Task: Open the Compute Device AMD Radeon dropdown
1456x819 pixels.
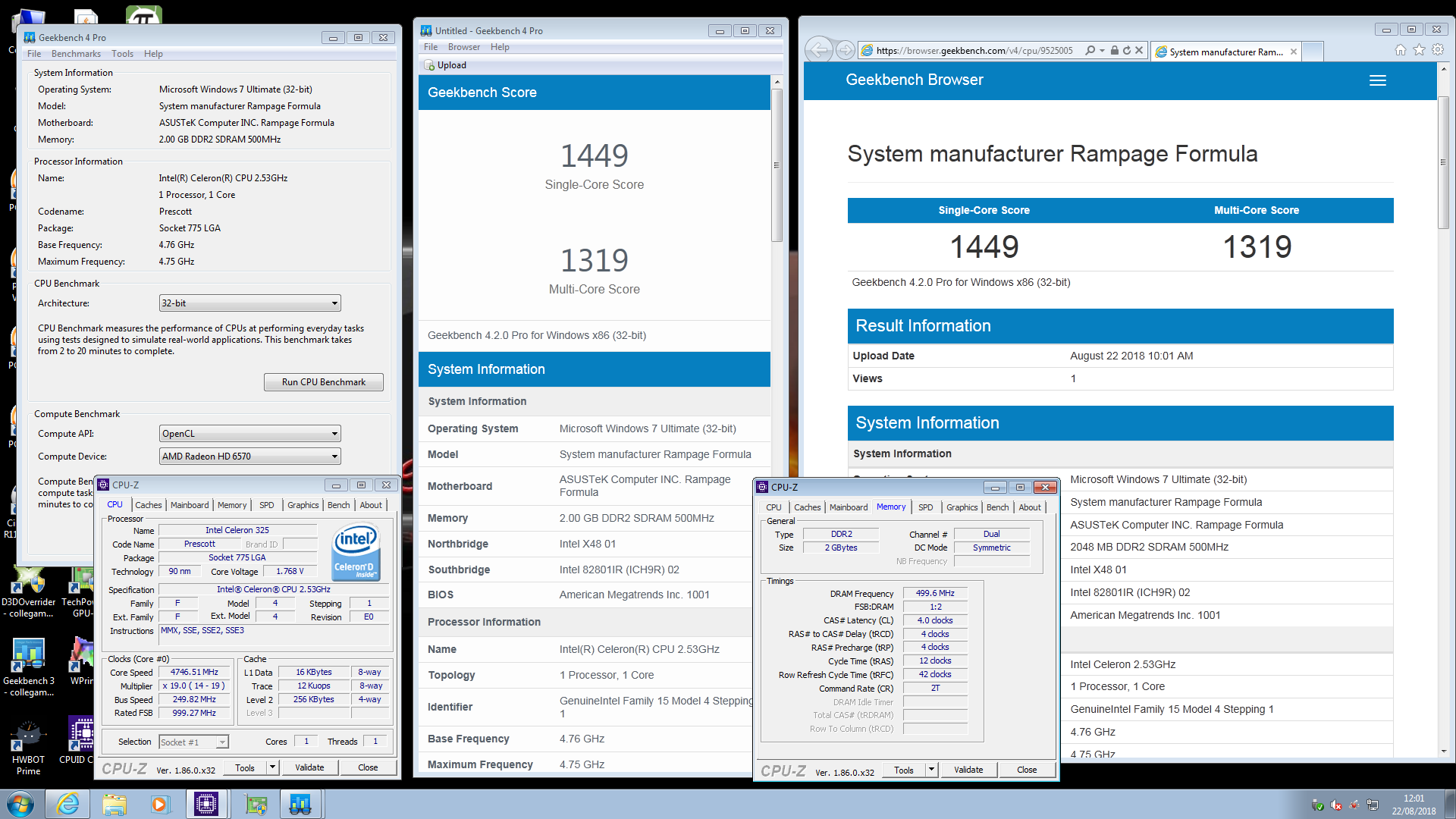Action: 250,457
